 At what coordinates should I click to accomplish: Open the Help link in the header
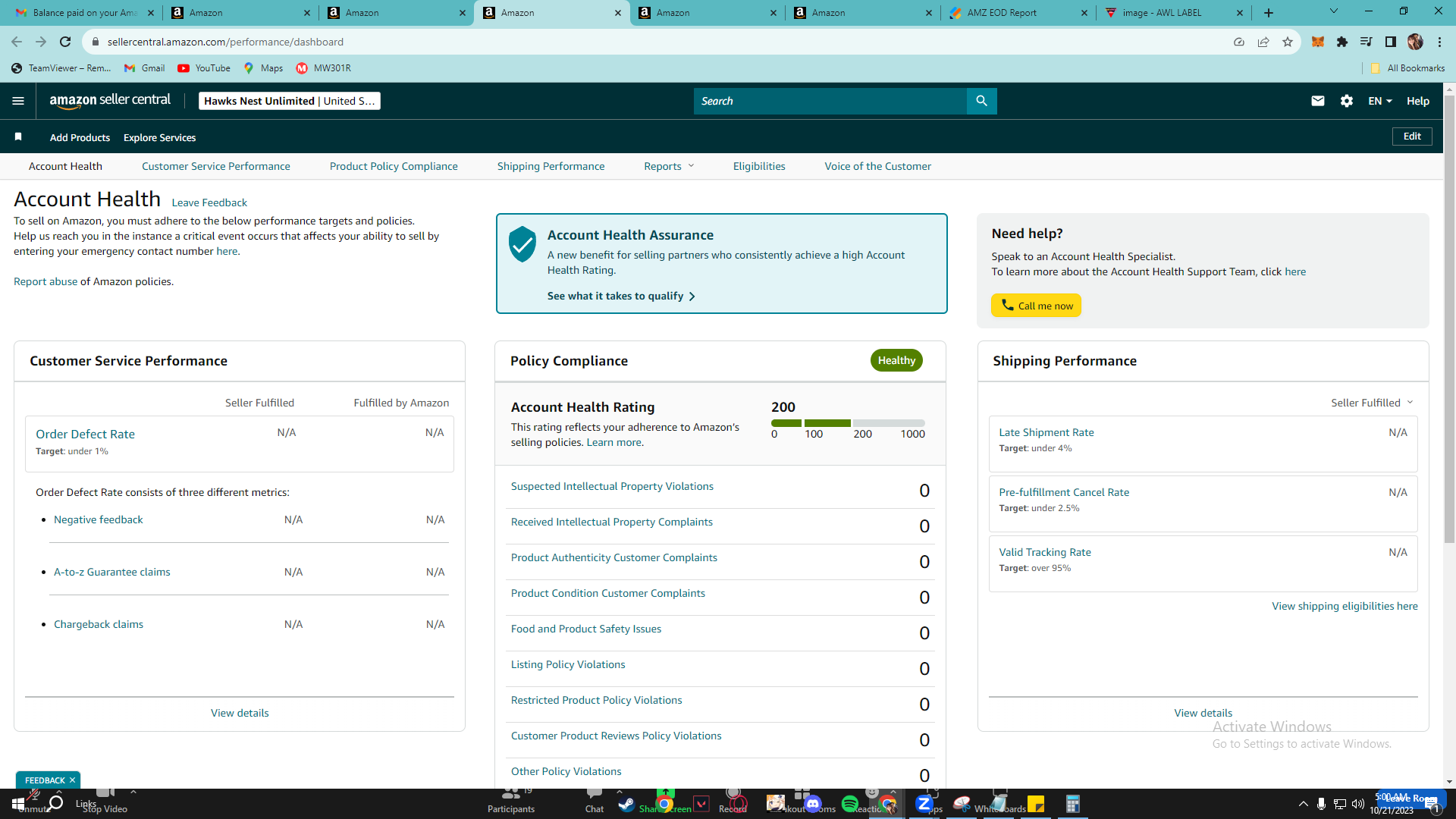1417,101
